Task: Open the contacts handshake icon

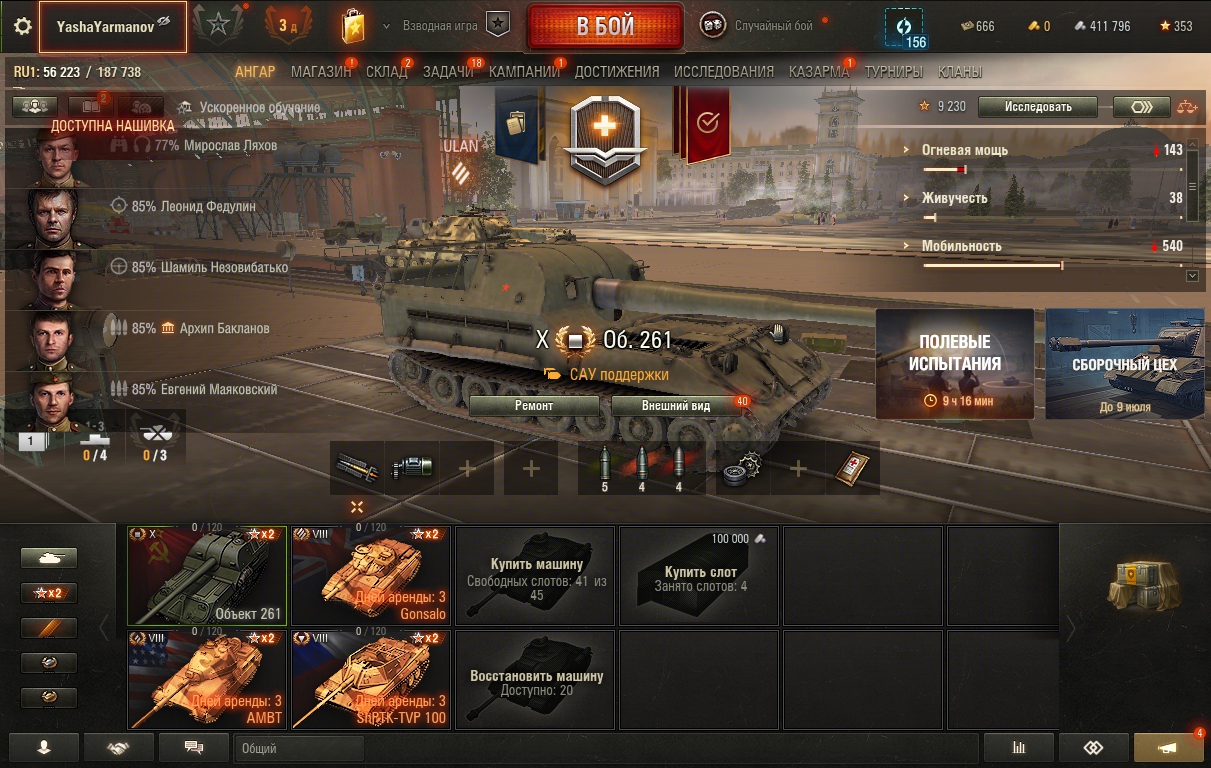Action: pyautogui.click(x=118, y=748)
